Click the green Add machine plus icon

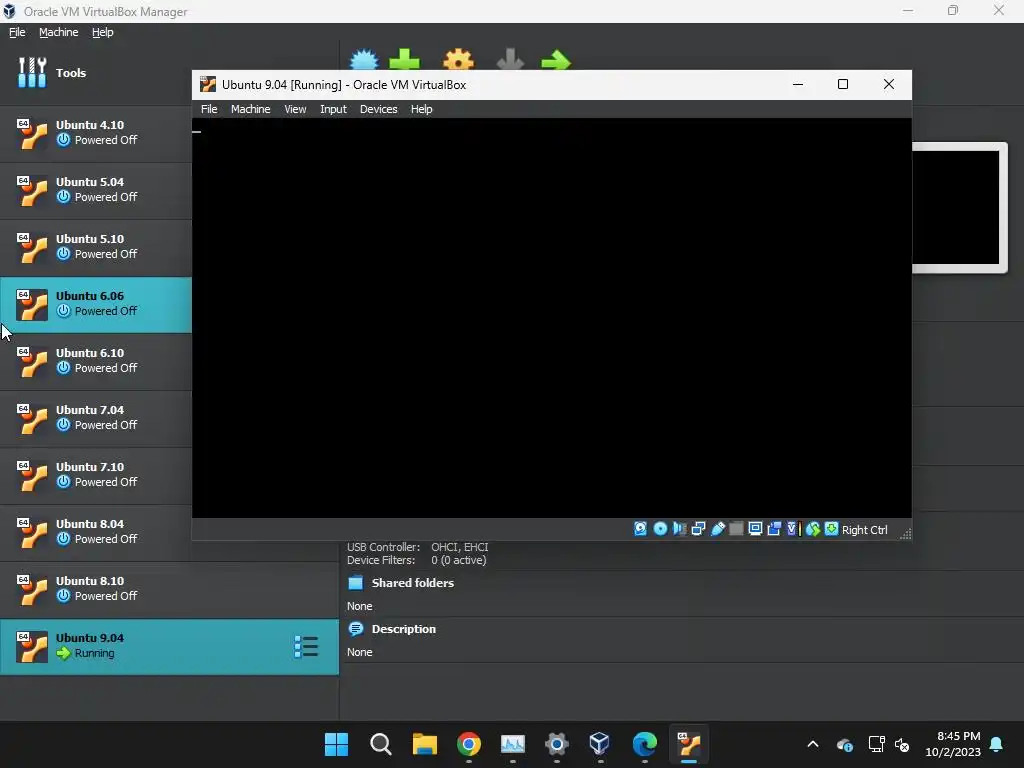click(404, 59)
